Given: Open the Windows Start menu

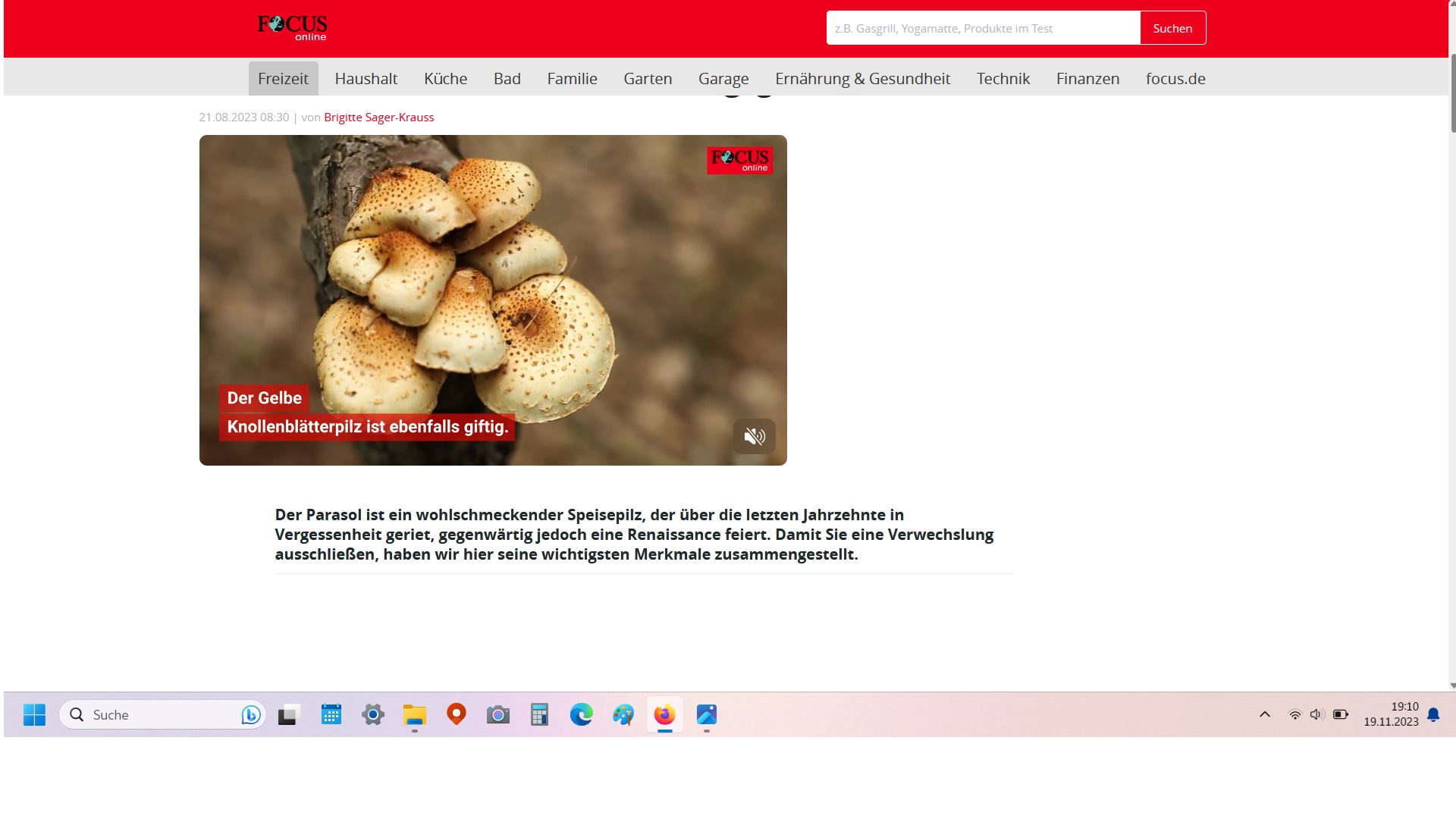Looking at the screenshot, I should 34,714.
